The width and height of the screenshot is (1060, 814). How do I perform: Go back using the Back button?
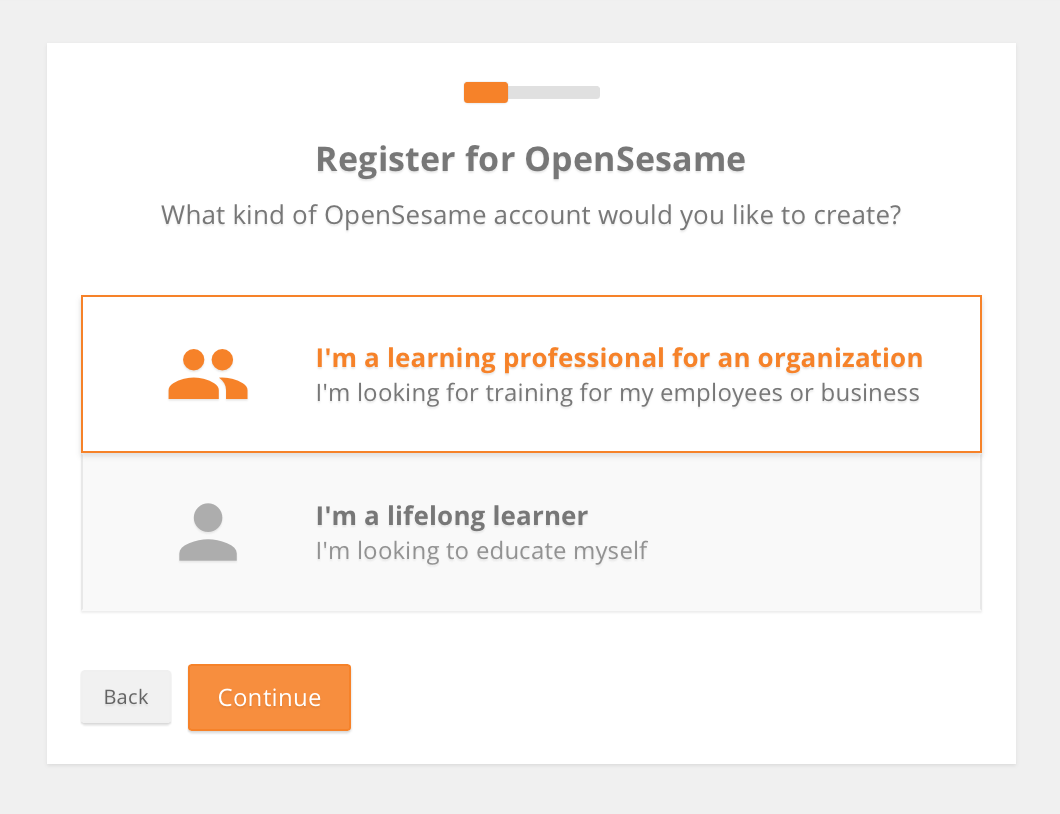[126, 697]
